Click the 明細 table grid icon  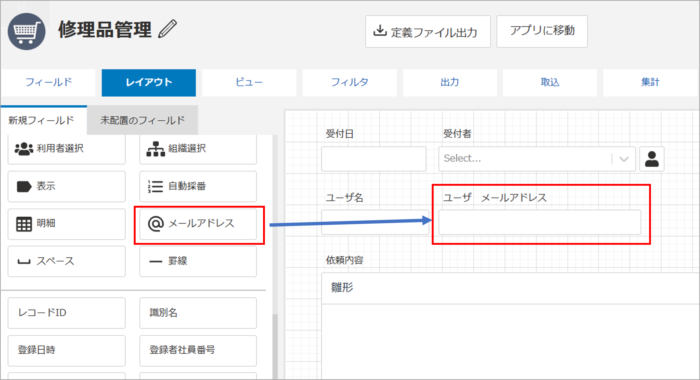point(24,224)
